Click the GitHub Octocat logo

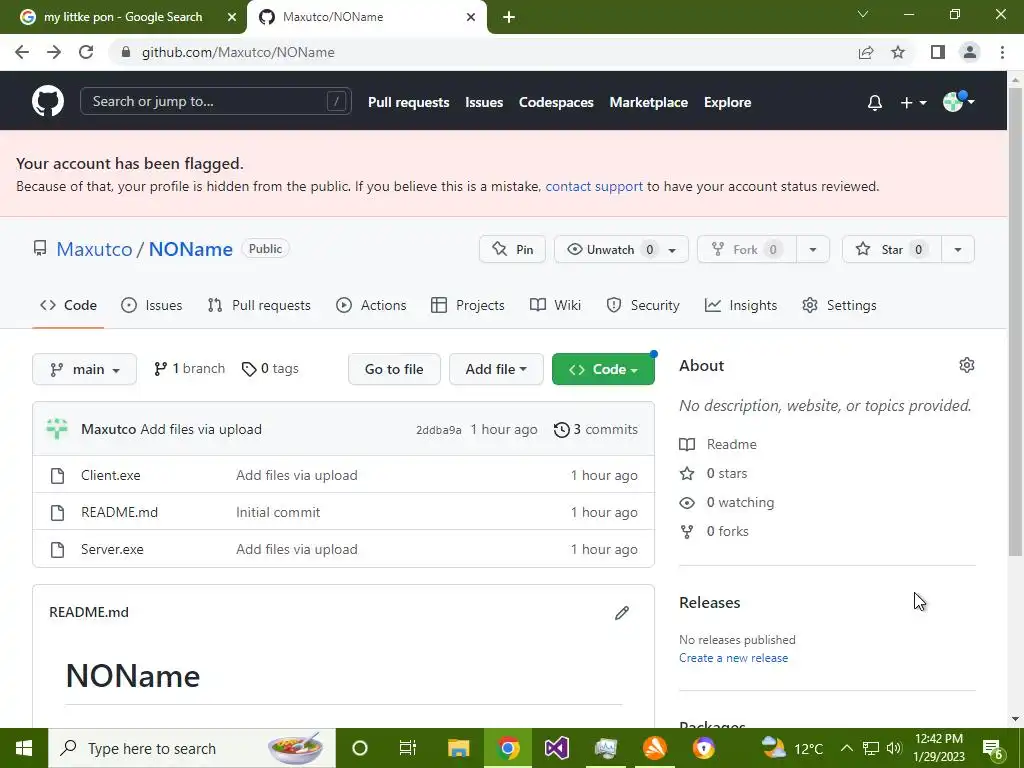point(48,102)
